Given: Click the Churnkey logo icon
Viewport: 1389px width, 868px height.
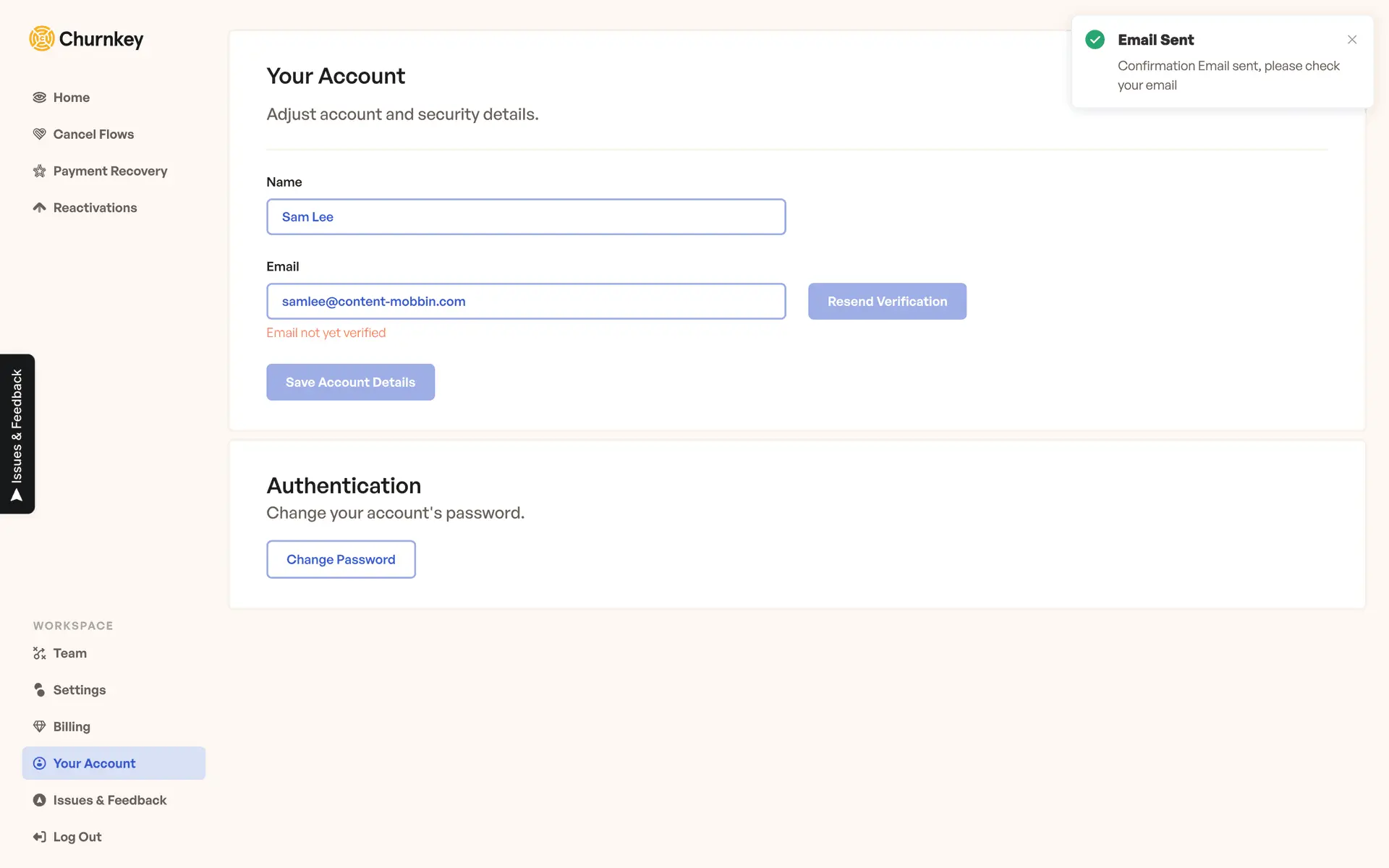Looking at the screenshot, I should click(42, 38).
